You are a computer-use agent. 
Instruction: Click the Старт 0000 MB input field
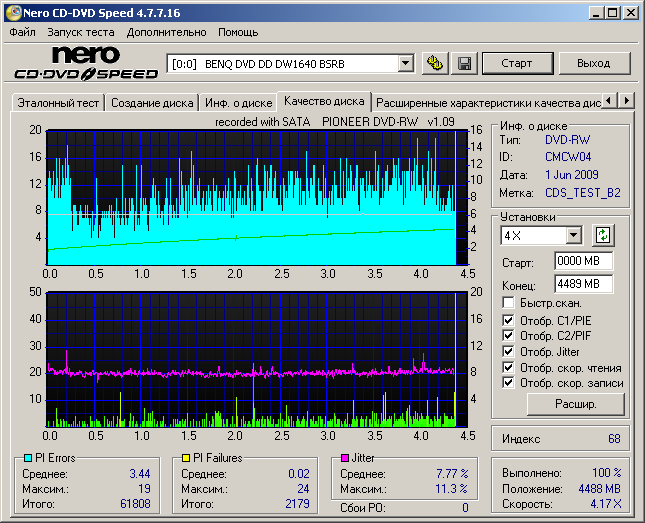(583, 261)
